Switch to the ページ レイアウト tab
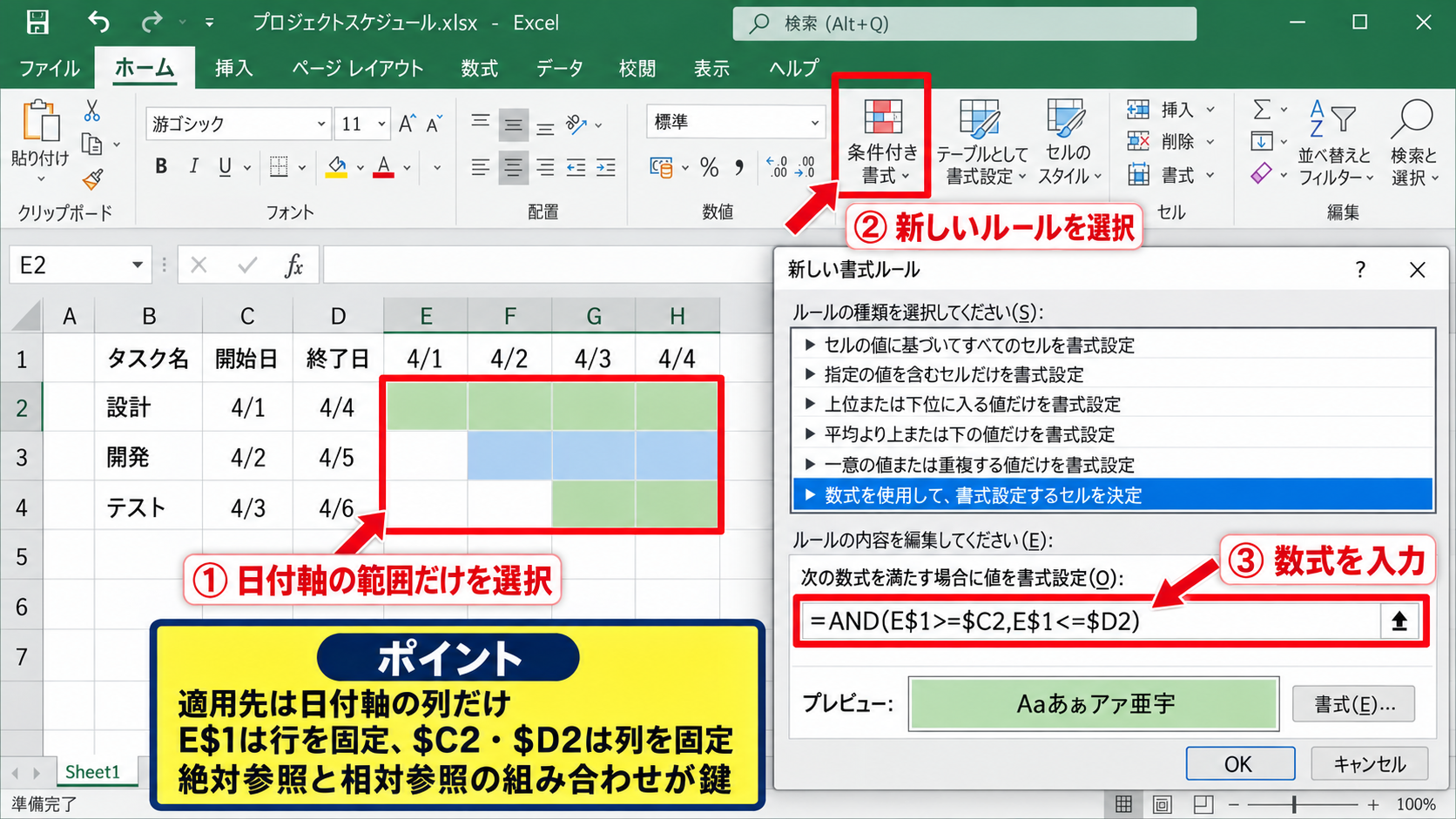This screenshot has height=819, width=1456. [x=357, y=68]
